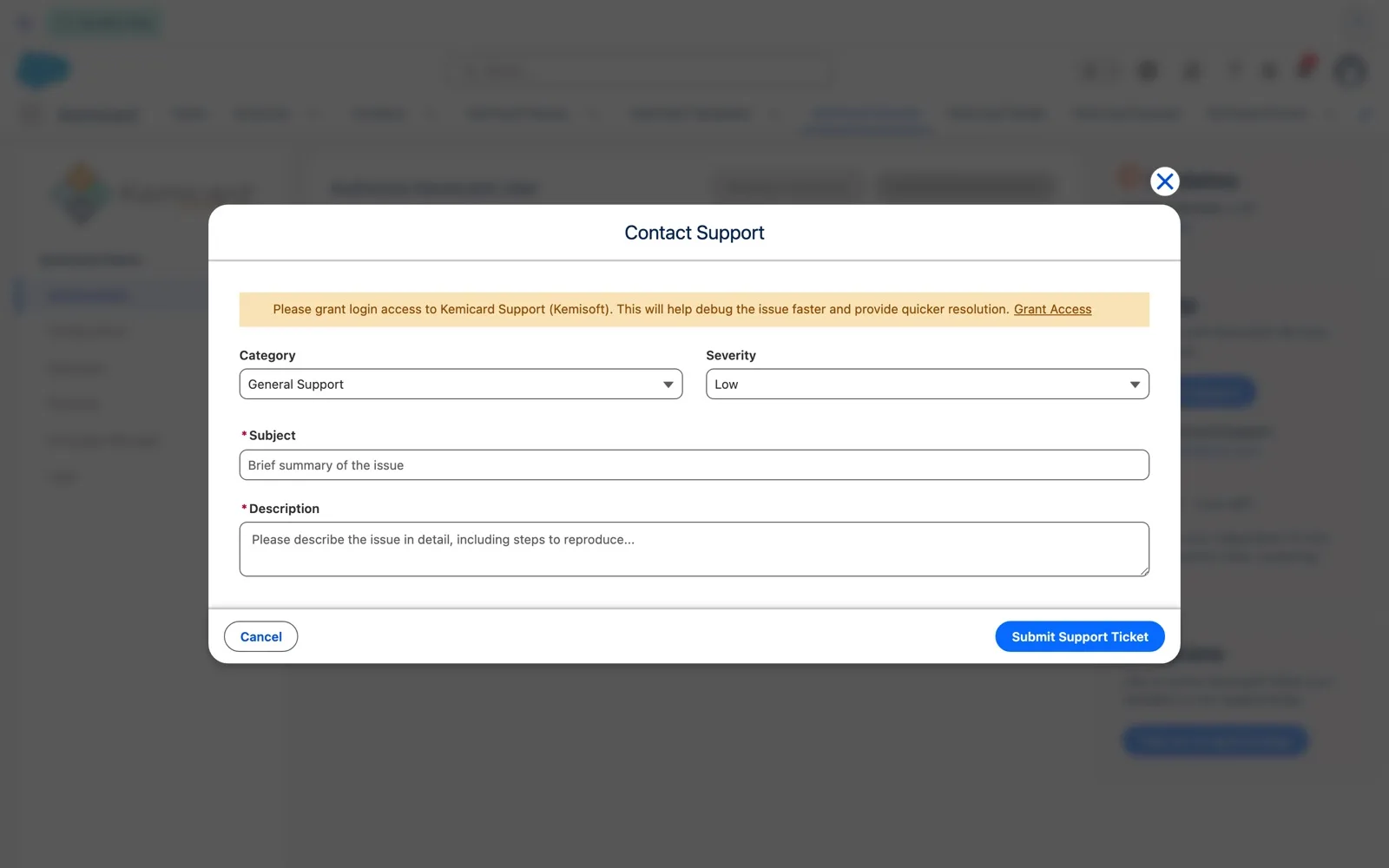Click the Grant Access link
Screen dimensions: 1389x868
point(1052,309)
